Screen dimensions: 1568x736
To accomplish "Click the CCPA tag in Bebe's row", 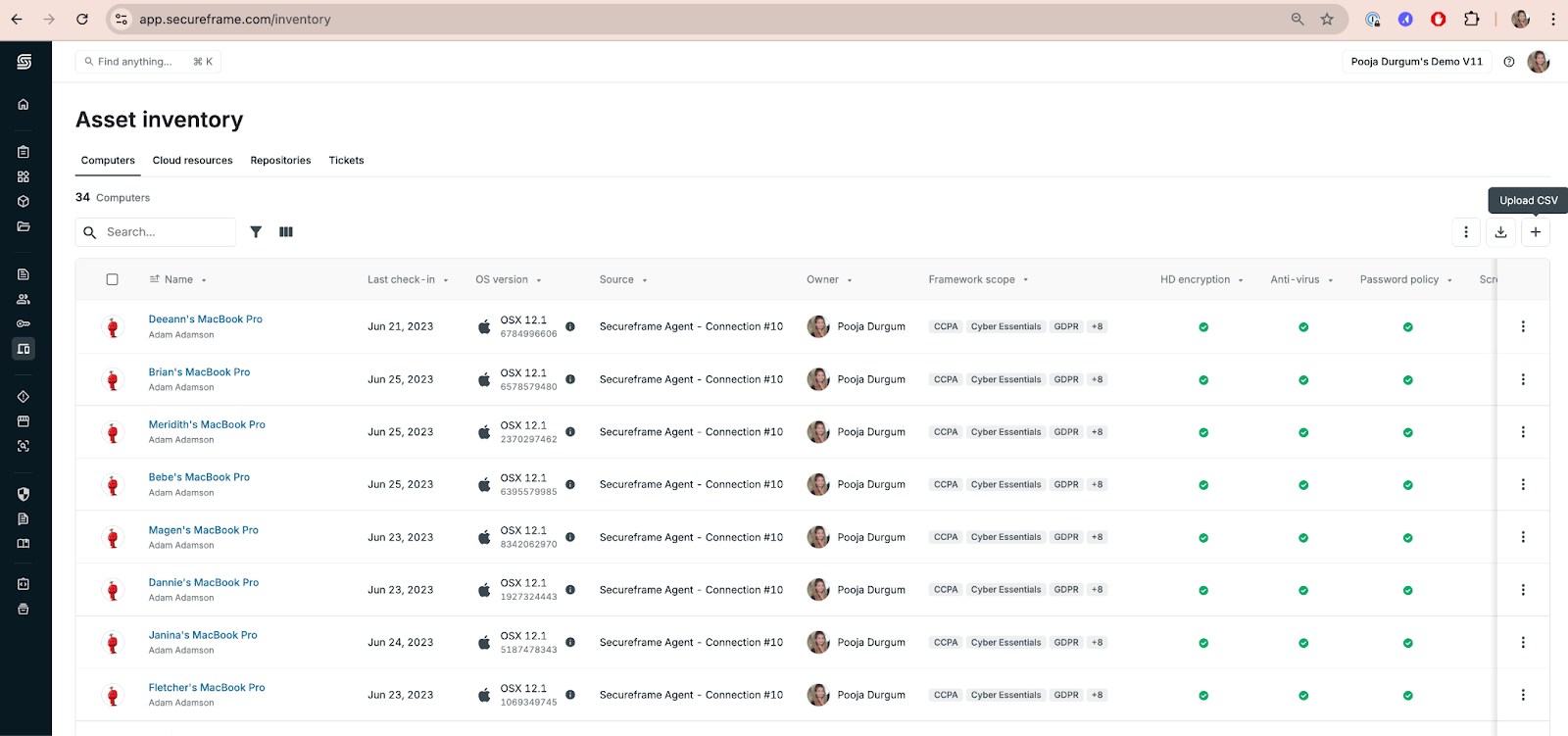I will (x=946, y=485).
